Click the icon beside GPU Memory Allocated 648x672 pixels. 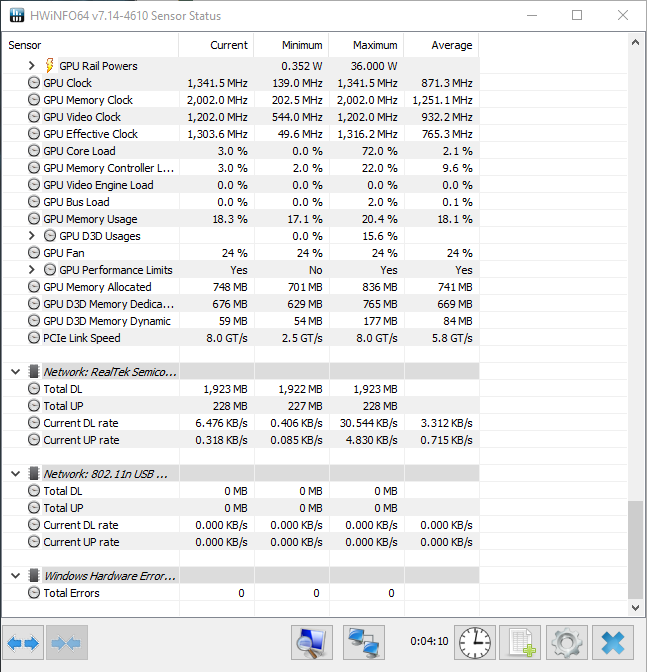coord(34,287)
